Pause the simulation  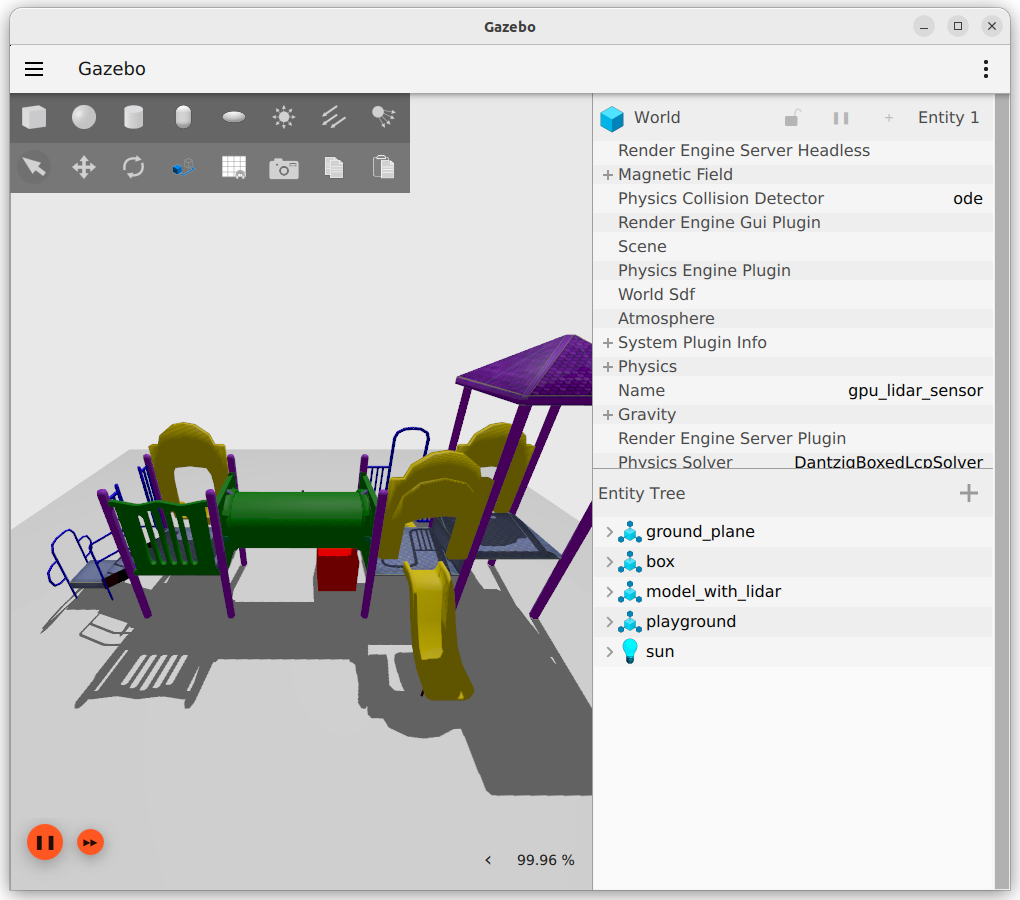pos(45,842)
